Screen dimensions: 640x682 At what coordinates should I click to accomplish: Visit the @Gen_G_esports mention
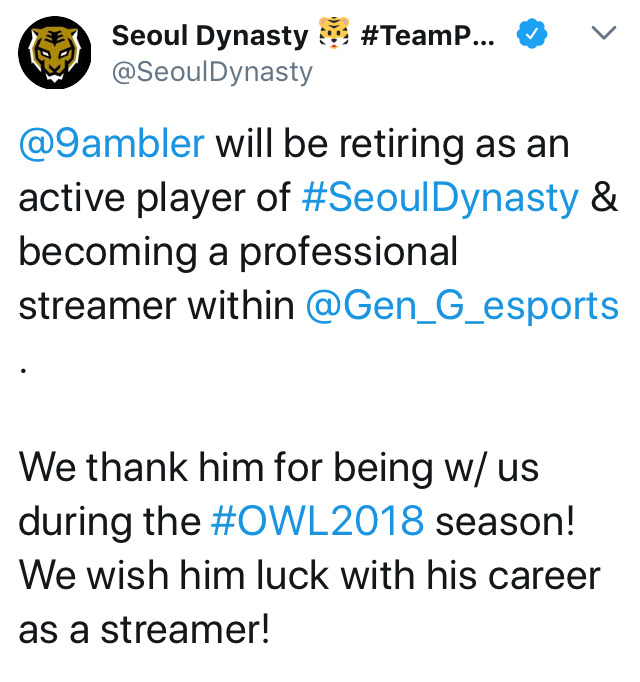[x=462, y=304]
